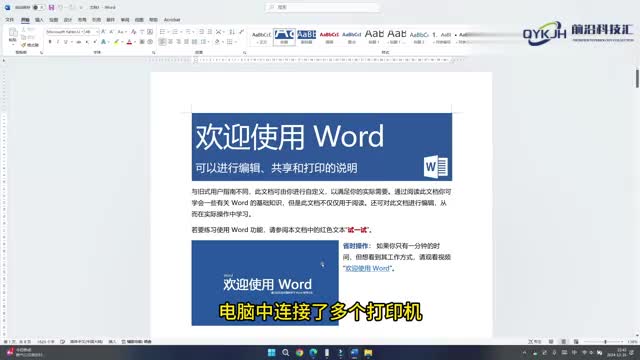The width and height of the screenshot is (640, 360).
Task: Apply the red AaBbCcI style
Action: point(329,37)
